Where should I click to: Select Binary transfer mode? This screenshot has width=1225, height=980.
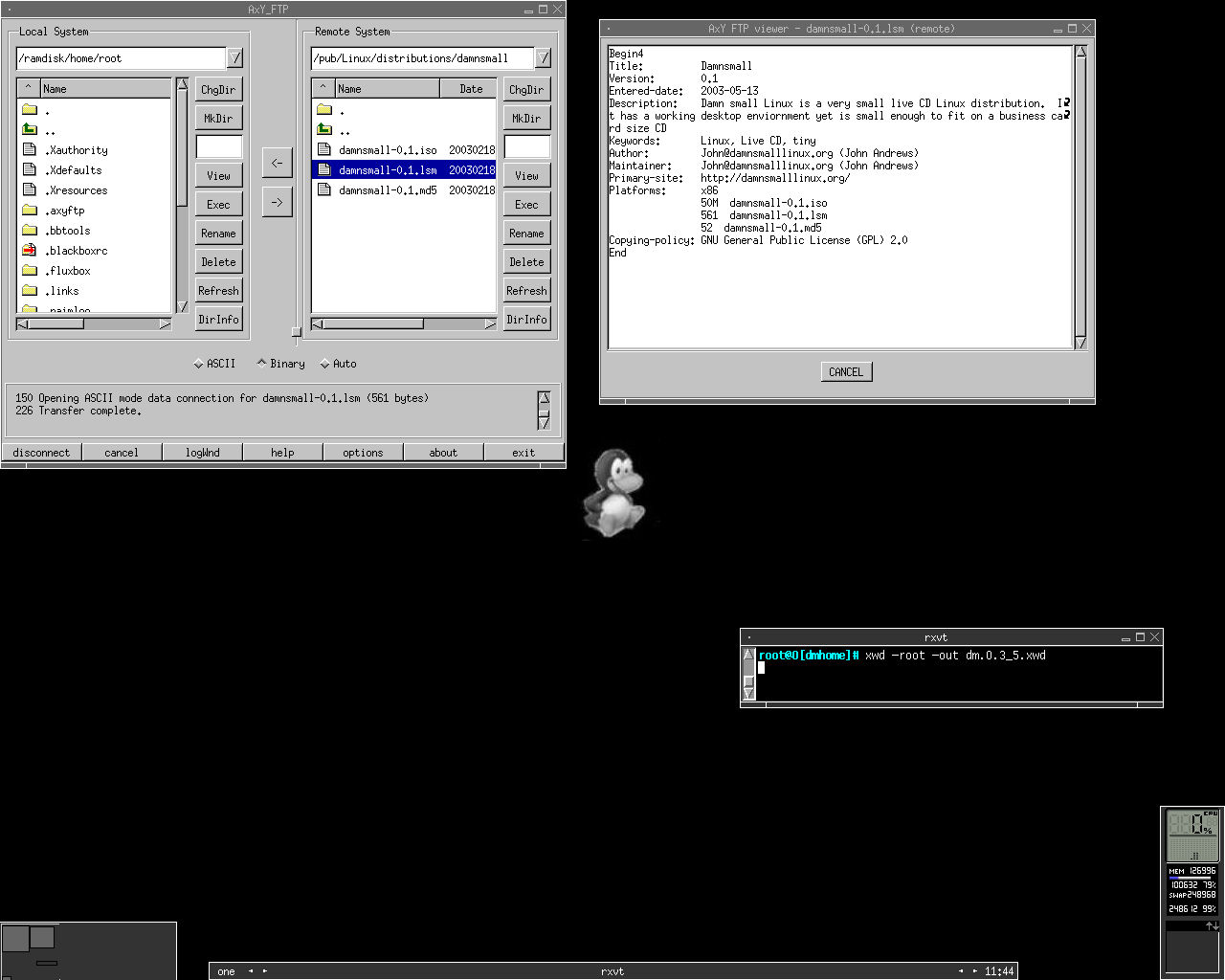(x=280, y=364)
